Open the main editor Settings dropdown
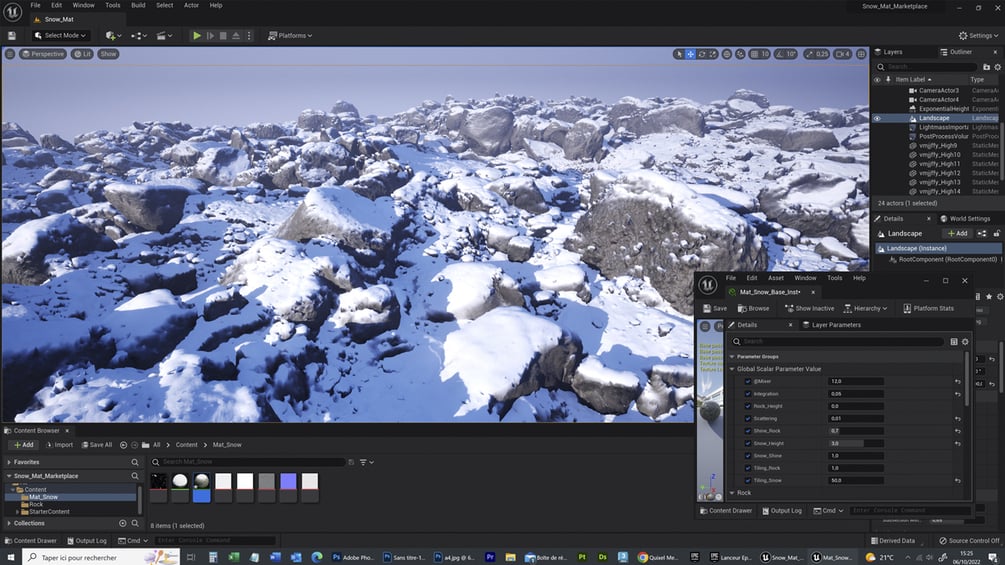This screenshot has width=1005, height=565. [979, 36]
